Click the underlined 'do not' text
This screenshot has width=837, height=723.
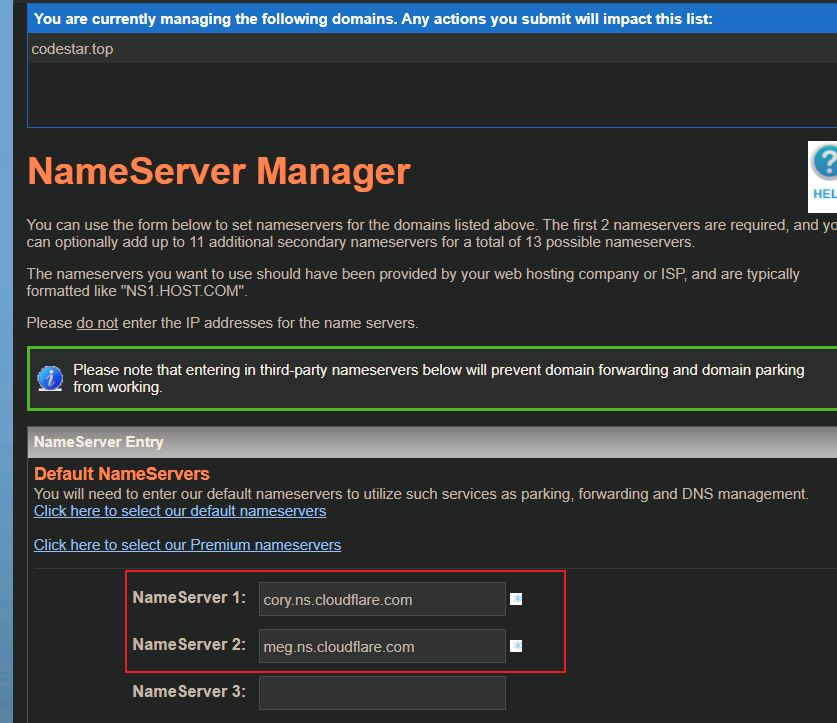(97, 323)
